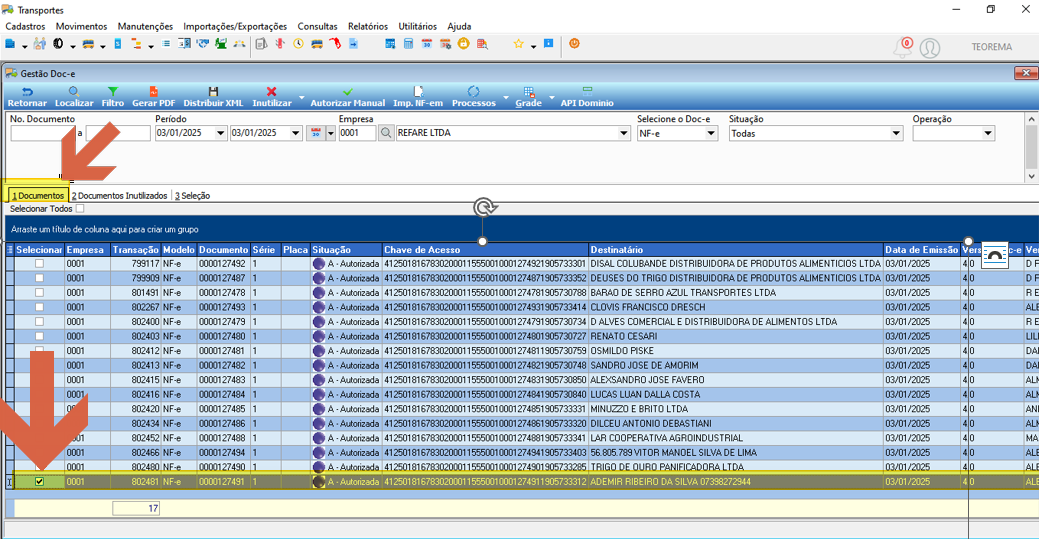The image size is (1039, 539).
Task: Click the blue info square icon
Action: pos(549,44)
